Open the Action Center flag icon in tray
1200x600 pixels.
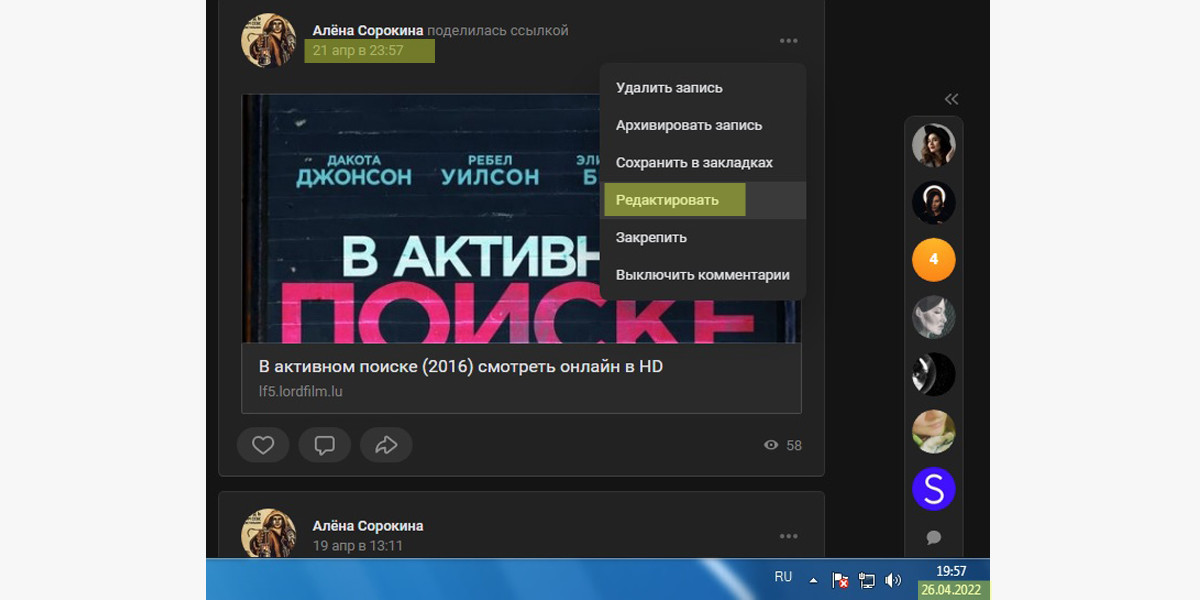(x=841, y=580)
